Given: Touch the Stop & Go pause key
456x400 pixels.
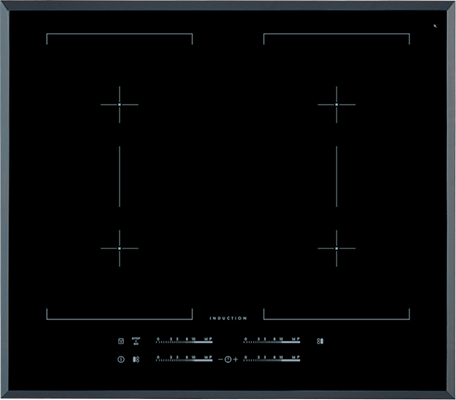Looking at the screenshot, I should point(136,341).
